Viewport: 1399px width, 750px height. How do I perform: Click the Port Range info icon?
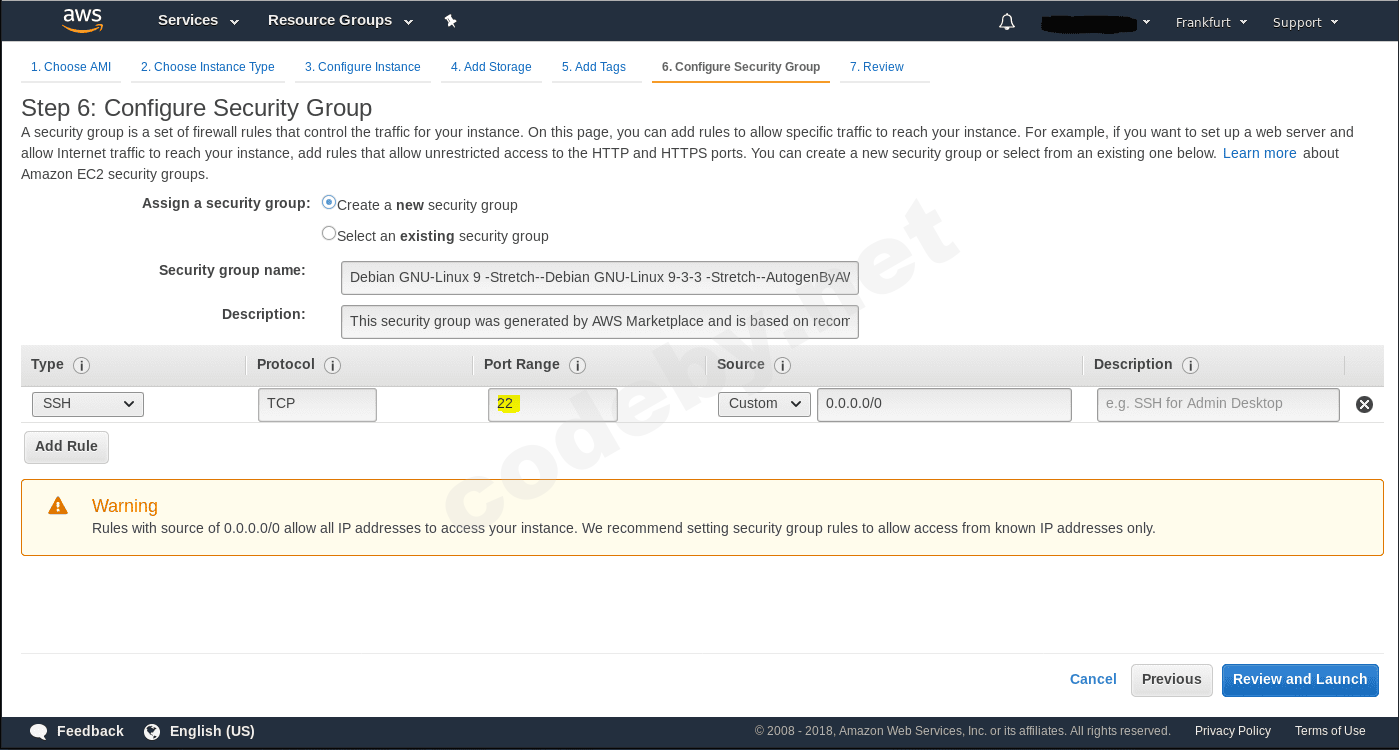pos(576,365)
